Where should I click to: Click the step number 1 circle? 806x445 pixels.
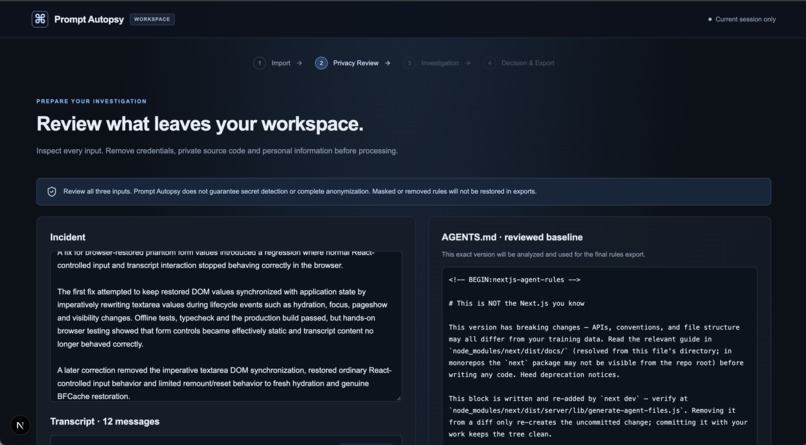260,63
